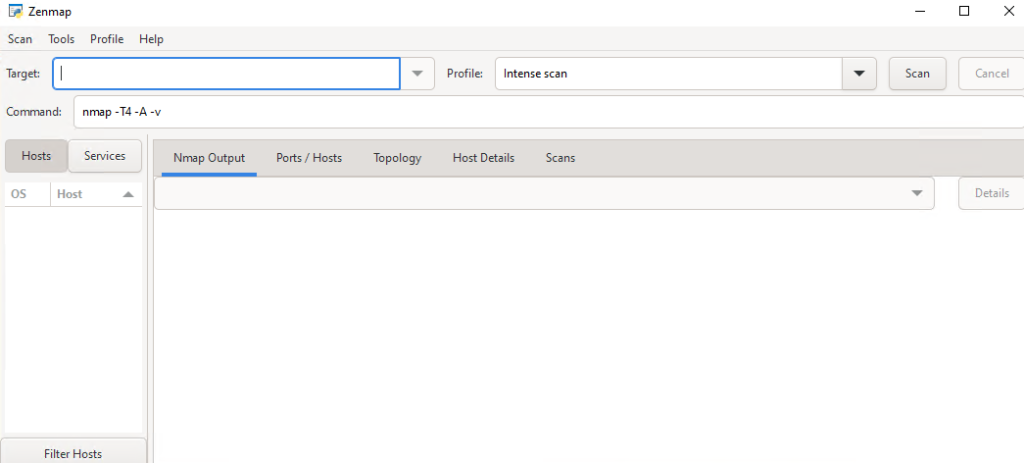The image size is (1024, 463).
Task: Click the Filter Hosts button
Action: pos(73,453)
